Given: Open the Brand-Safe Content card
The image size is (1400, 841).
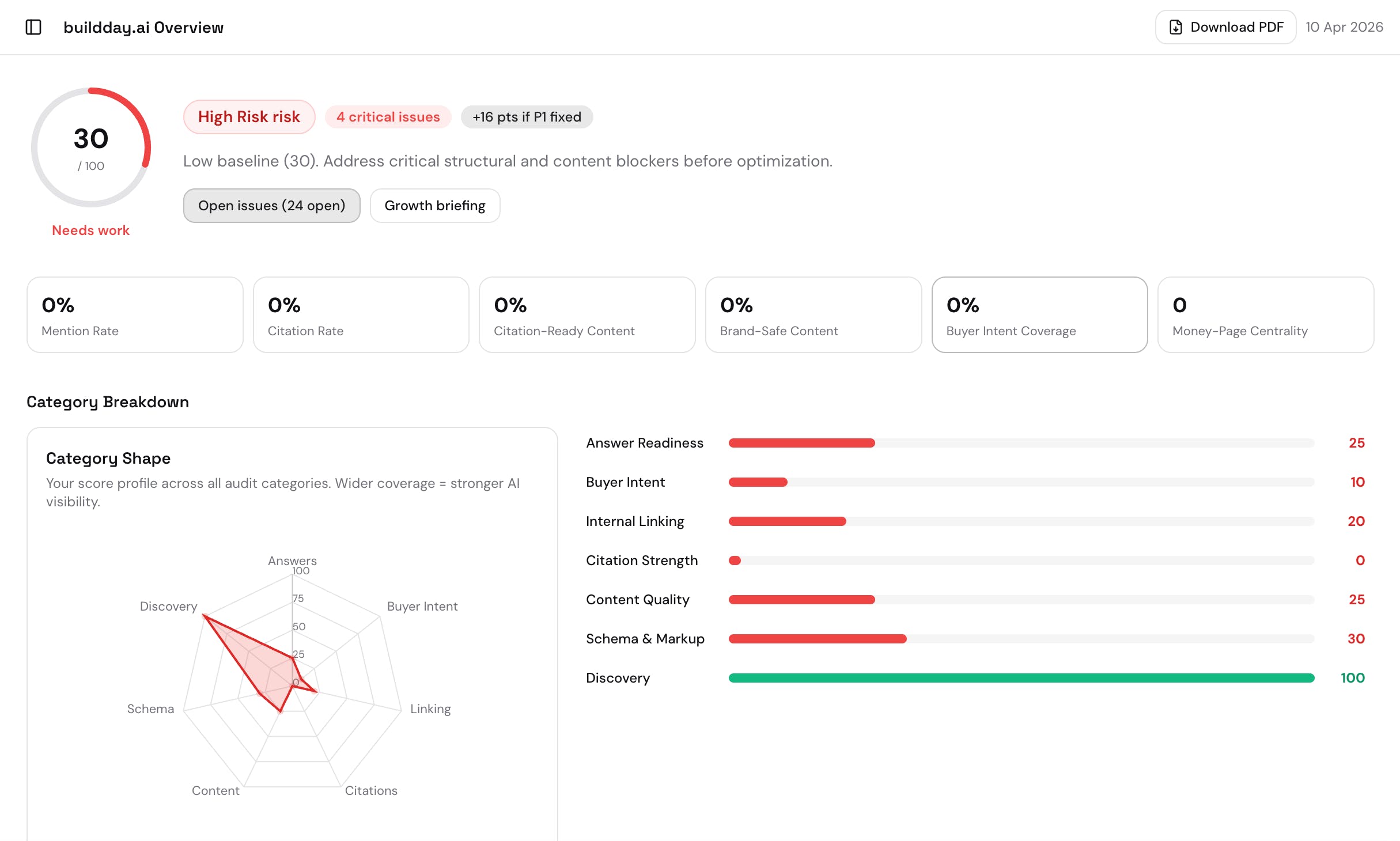Looking at the screenshot, I should click(813, 315).
